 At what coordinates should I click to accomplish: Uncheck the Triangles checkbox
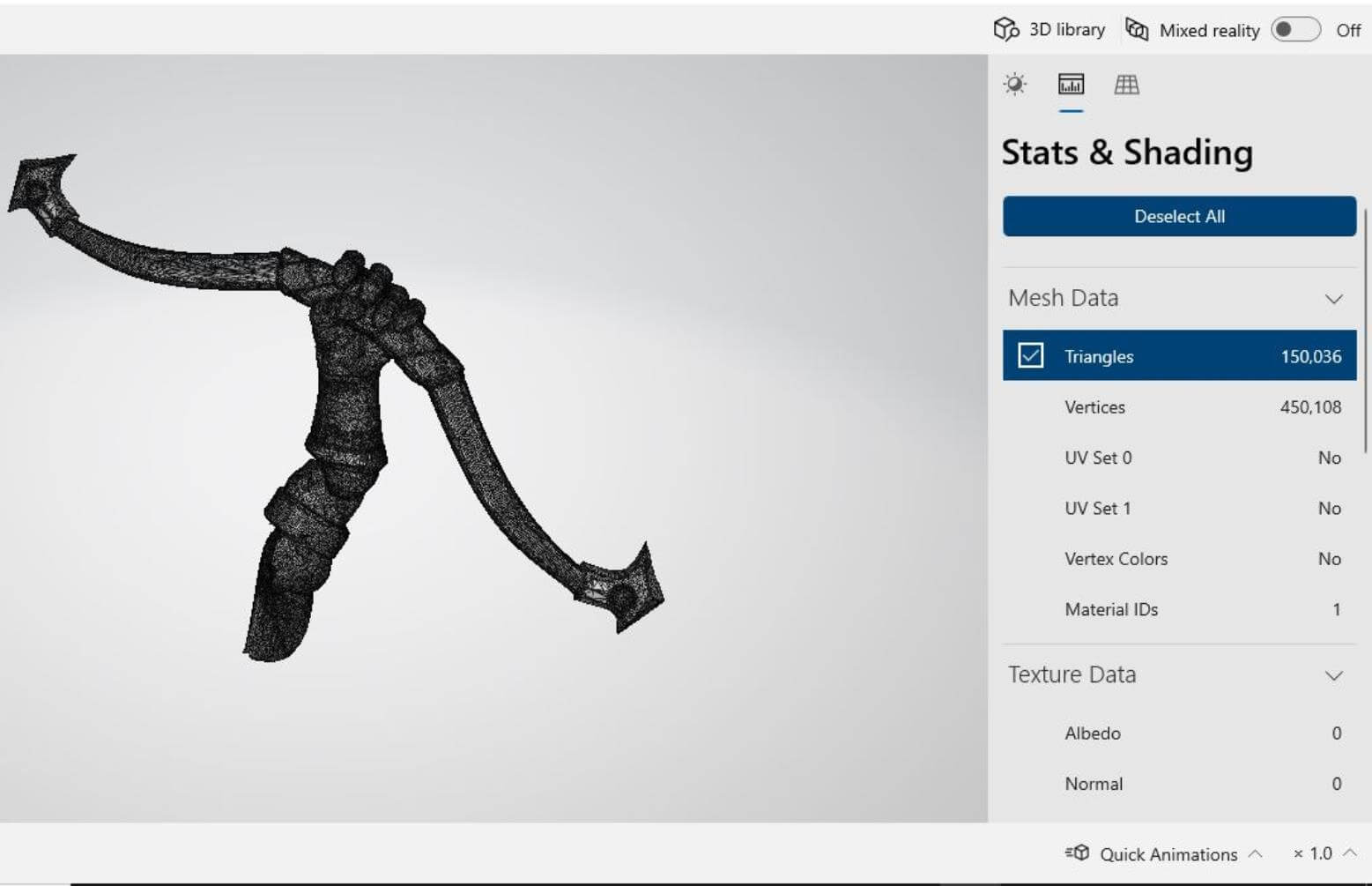[x=1030, y=356]
